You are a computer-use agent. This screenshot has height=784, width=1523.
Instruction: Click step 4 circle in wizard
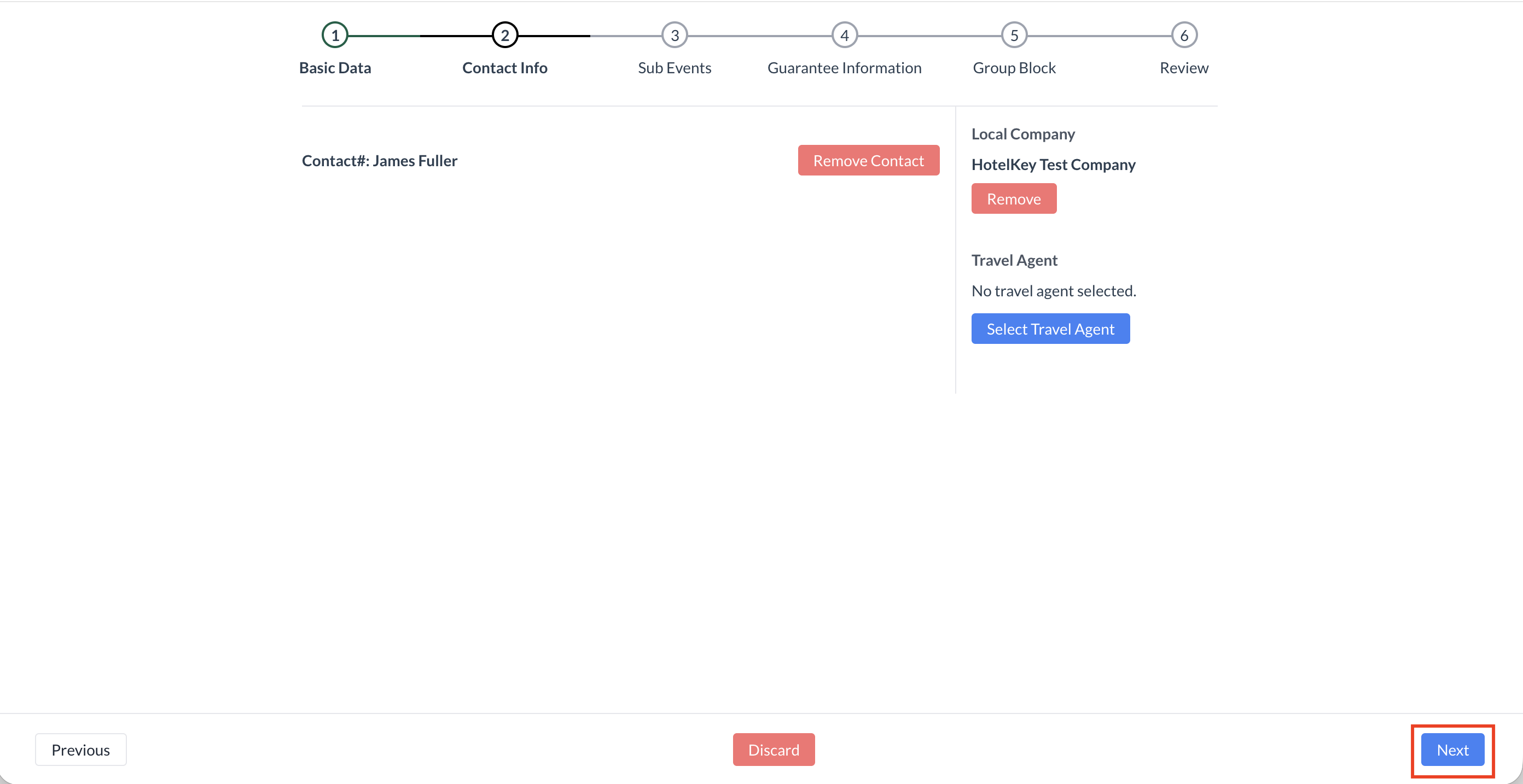(x=844, y=36)
